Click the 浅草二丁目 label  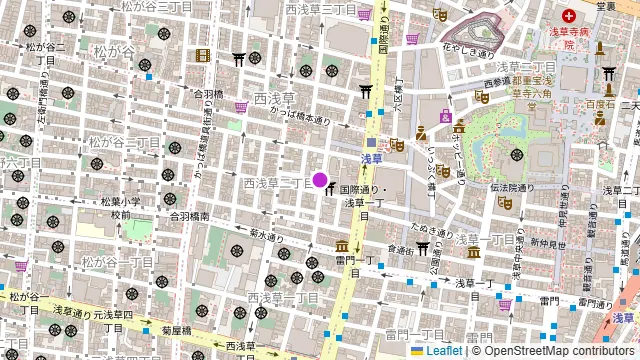coord(527,67)
